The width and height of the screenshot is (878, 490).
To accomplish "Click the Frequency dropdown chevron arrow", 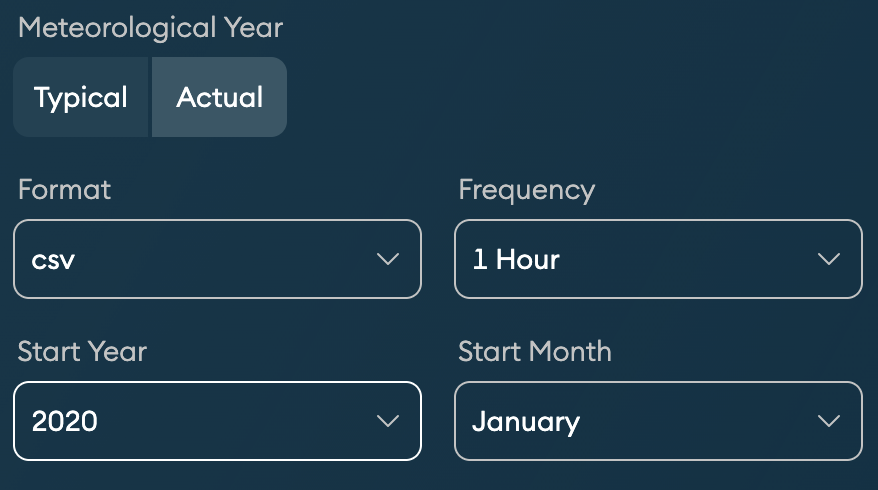I will click(828, 260).
